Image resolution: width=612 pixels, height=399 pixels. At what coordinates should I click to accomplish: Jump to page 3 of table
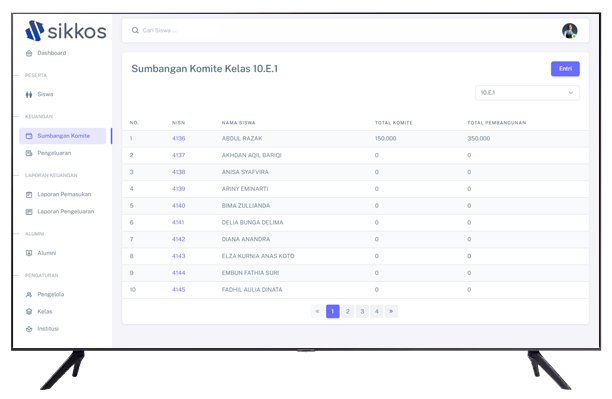[362, 311]
